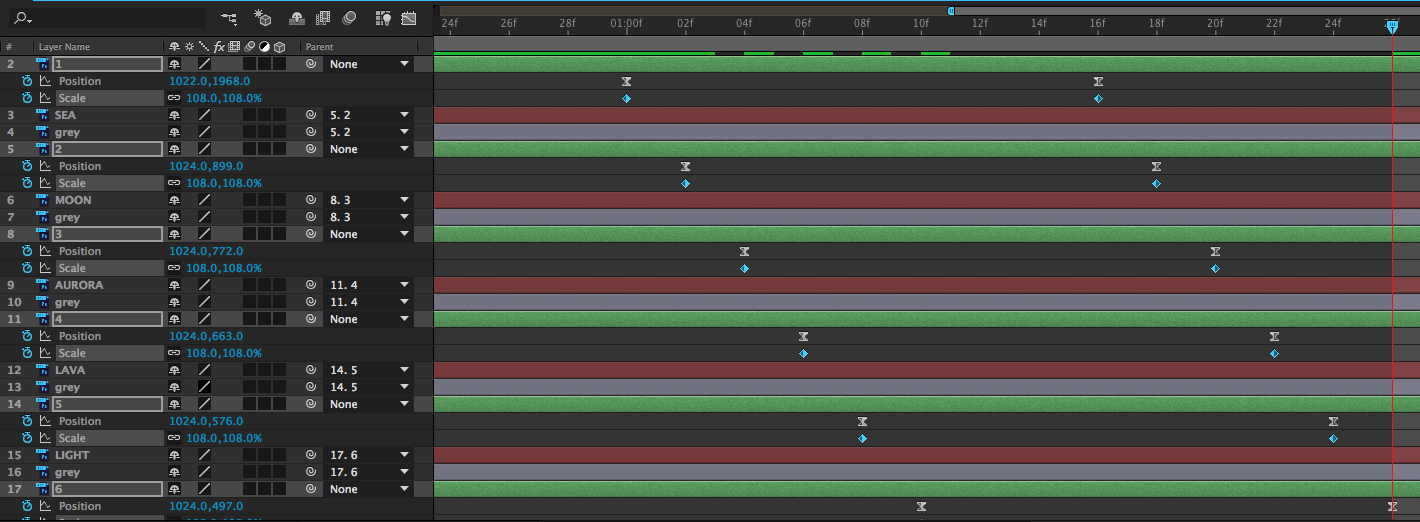Select the layer 5 Scale value 108.0,108.0%

224,438
